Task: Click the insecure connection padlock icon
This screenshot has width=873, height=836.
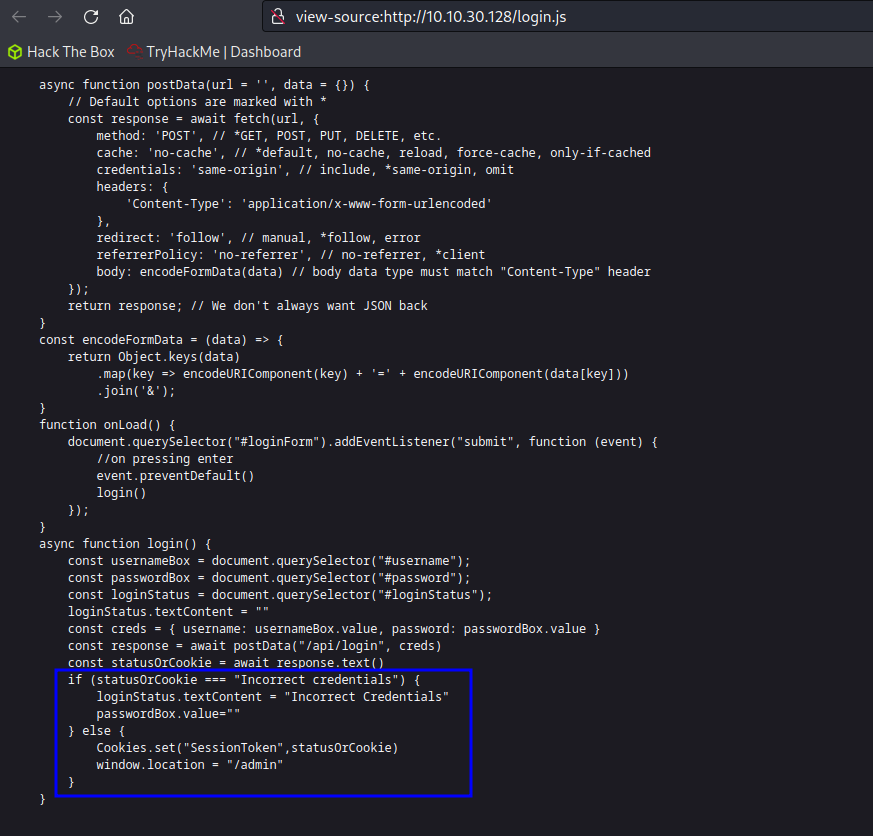Action: point(278,17)
